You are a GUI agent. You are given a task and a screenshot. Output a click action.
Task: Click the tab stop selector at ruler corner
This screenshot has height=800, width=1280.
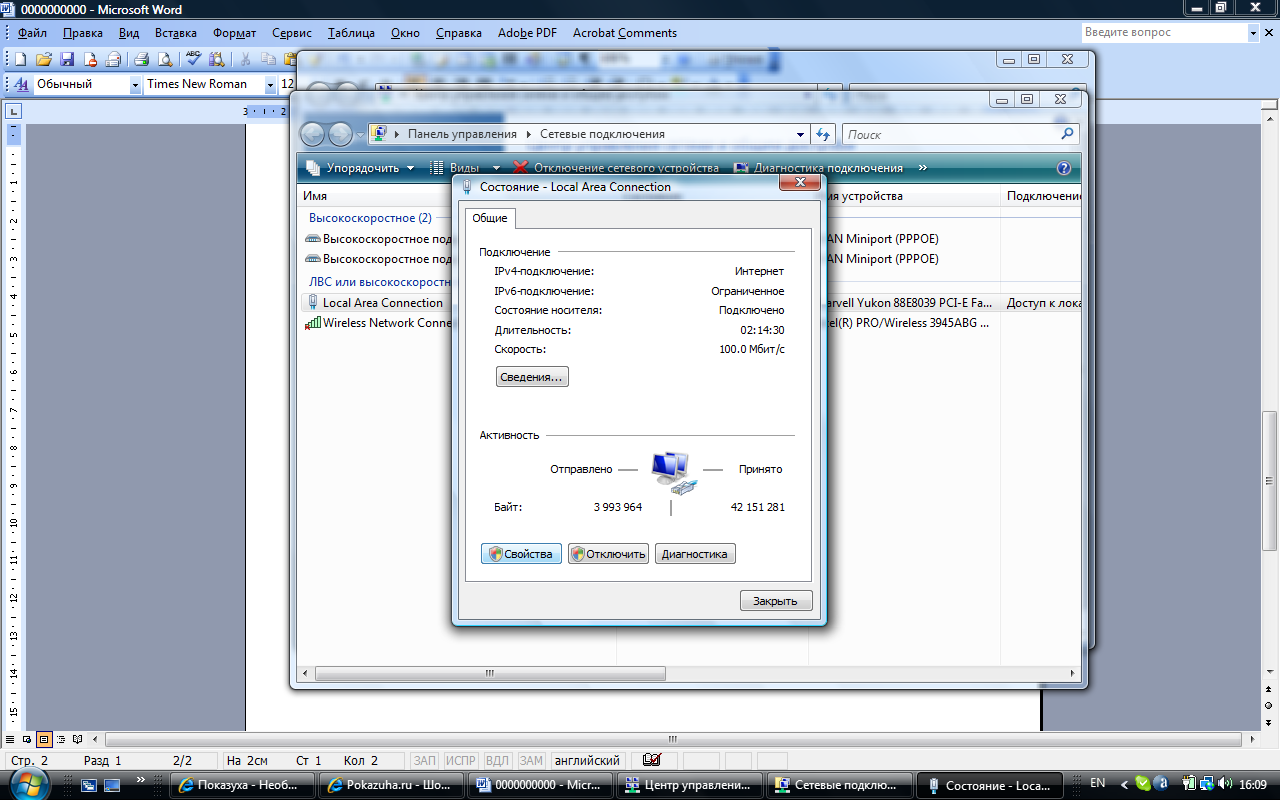(14, 111)
